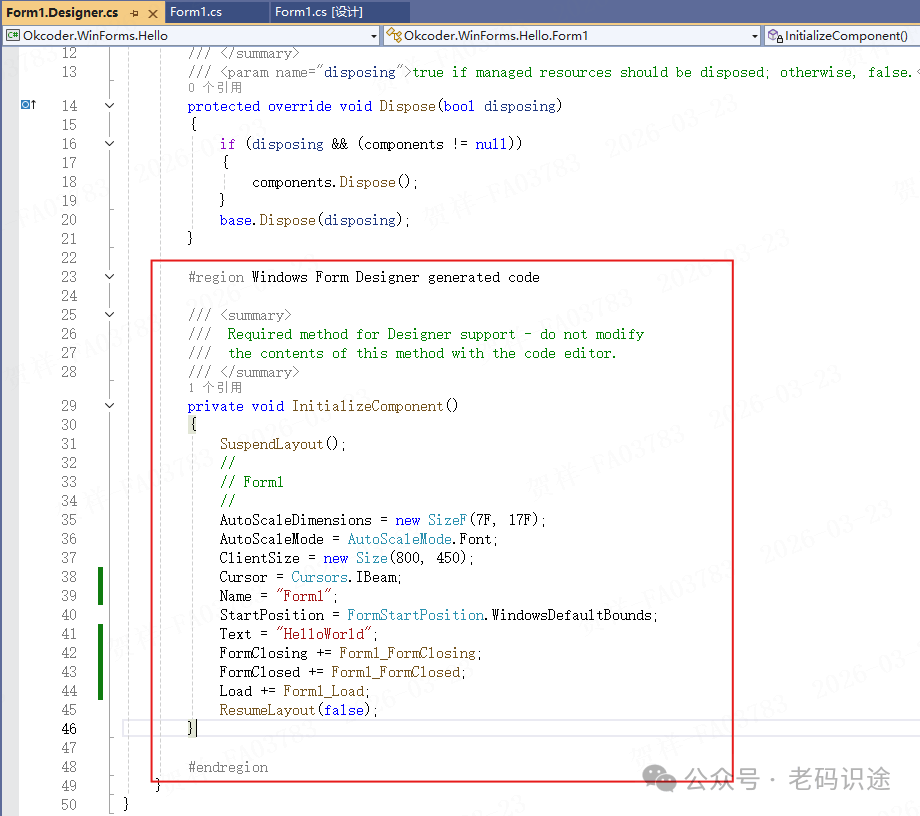Close the Form1.Designer.cs tab
The height and width of the screenshot is (816, 920).
(x=151, y=12)
